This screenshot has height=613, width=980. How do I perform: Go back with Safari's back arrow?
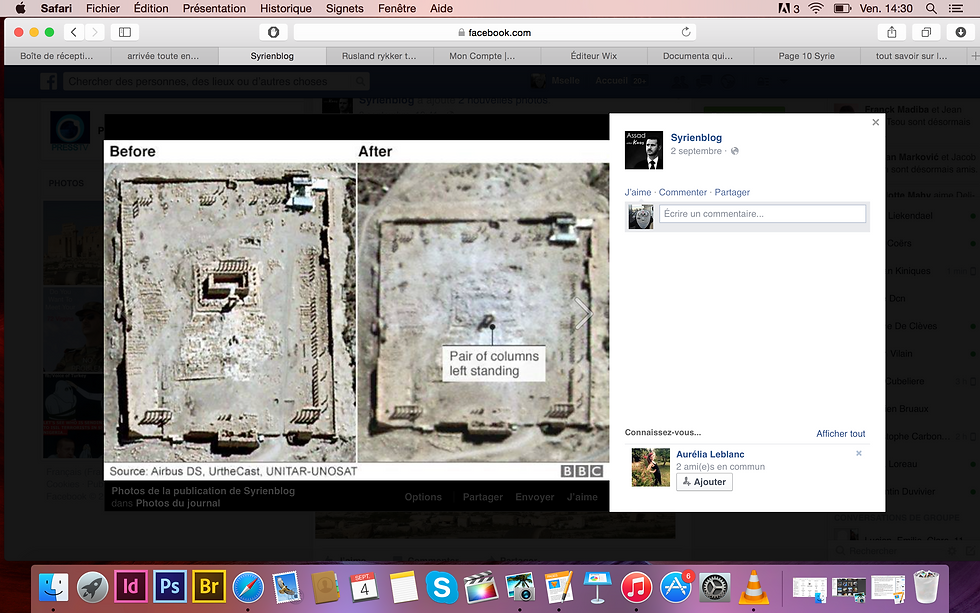74,32
